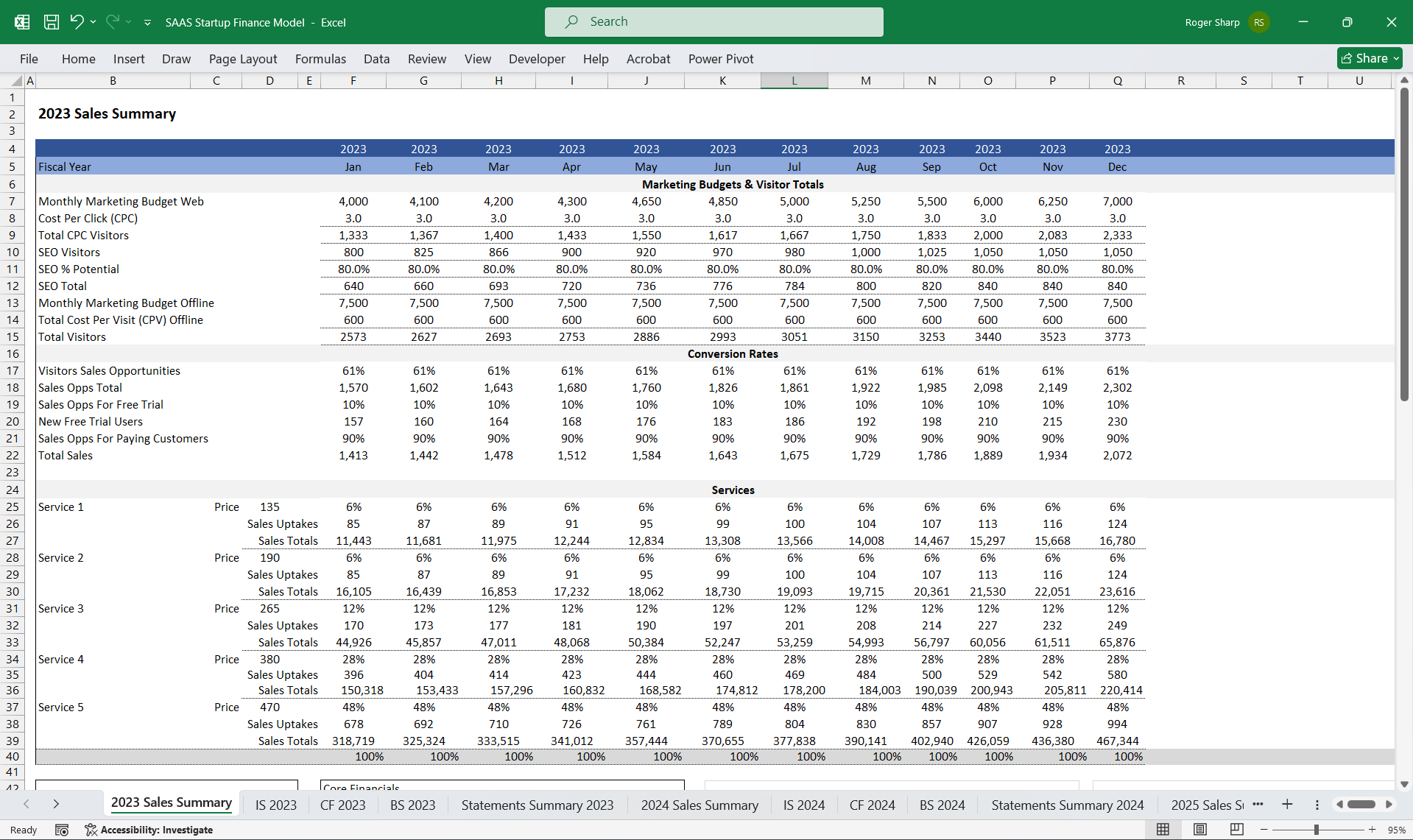Viewport: 1413px width, 840px height.
Task: Open the Redo history dropdown arrow
Action: click(129, 22)
